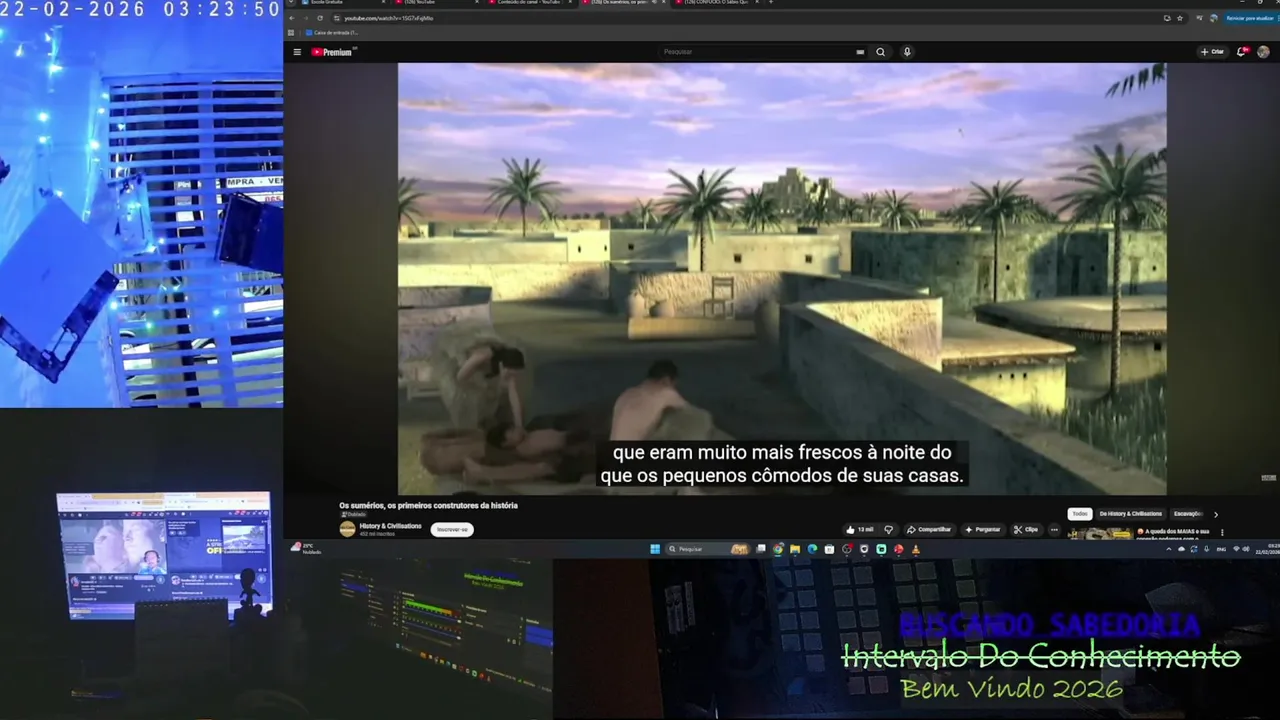1280x720 pixels.
Task: Go back with browser back arrow
Action: (x=292, y=18)
